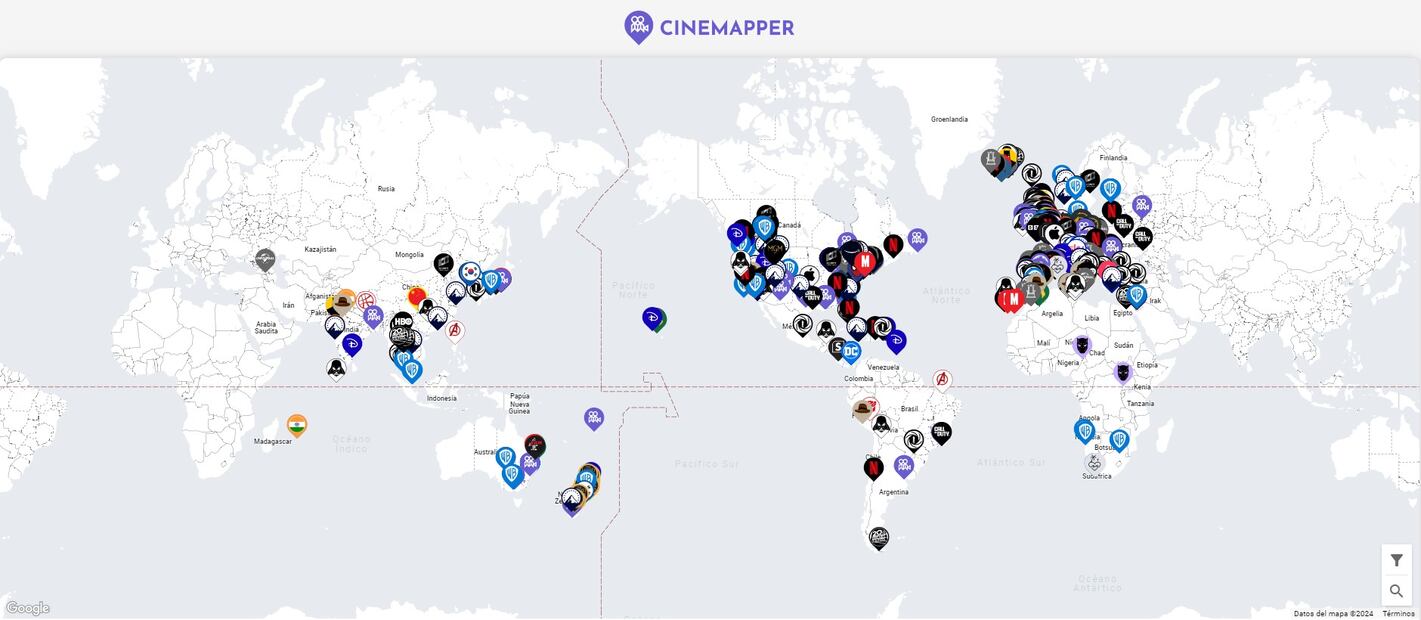Select India flag marker near Madagascar

click(296, 424)
